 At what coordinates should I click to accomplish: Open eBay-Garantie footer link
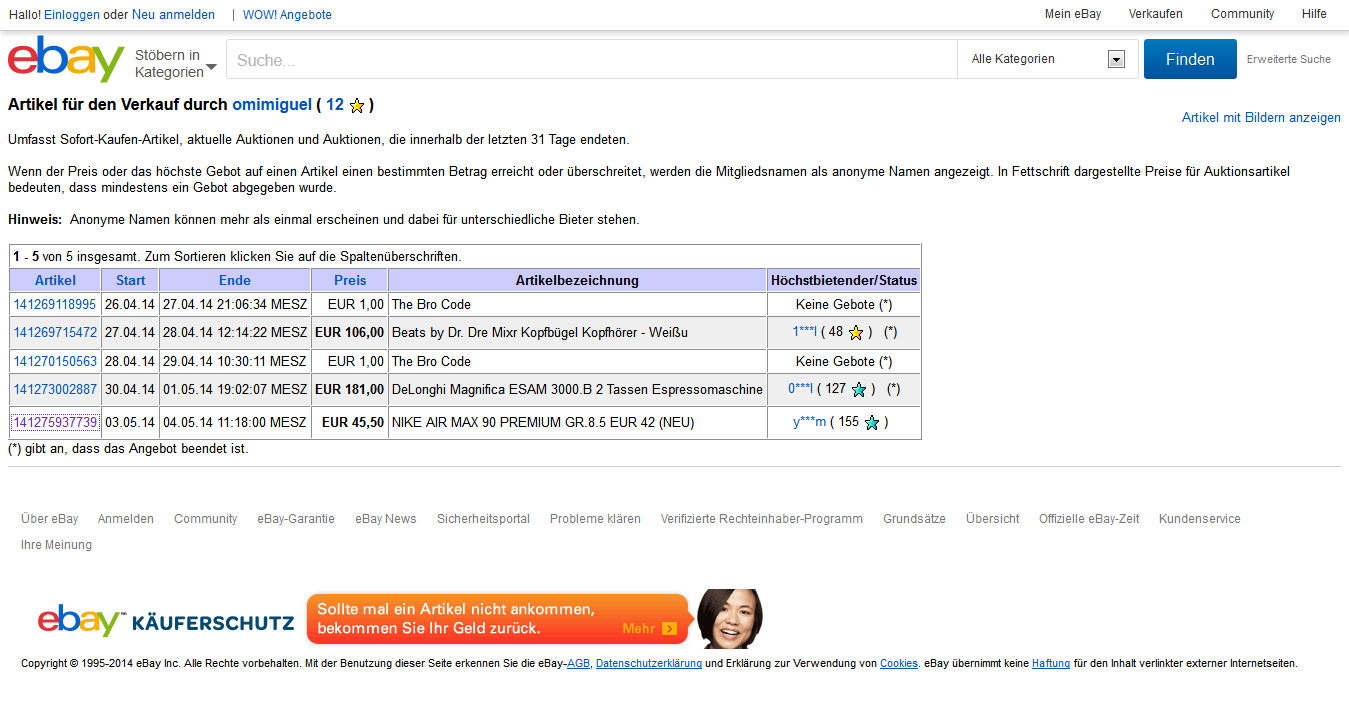[x=296, y=519]
